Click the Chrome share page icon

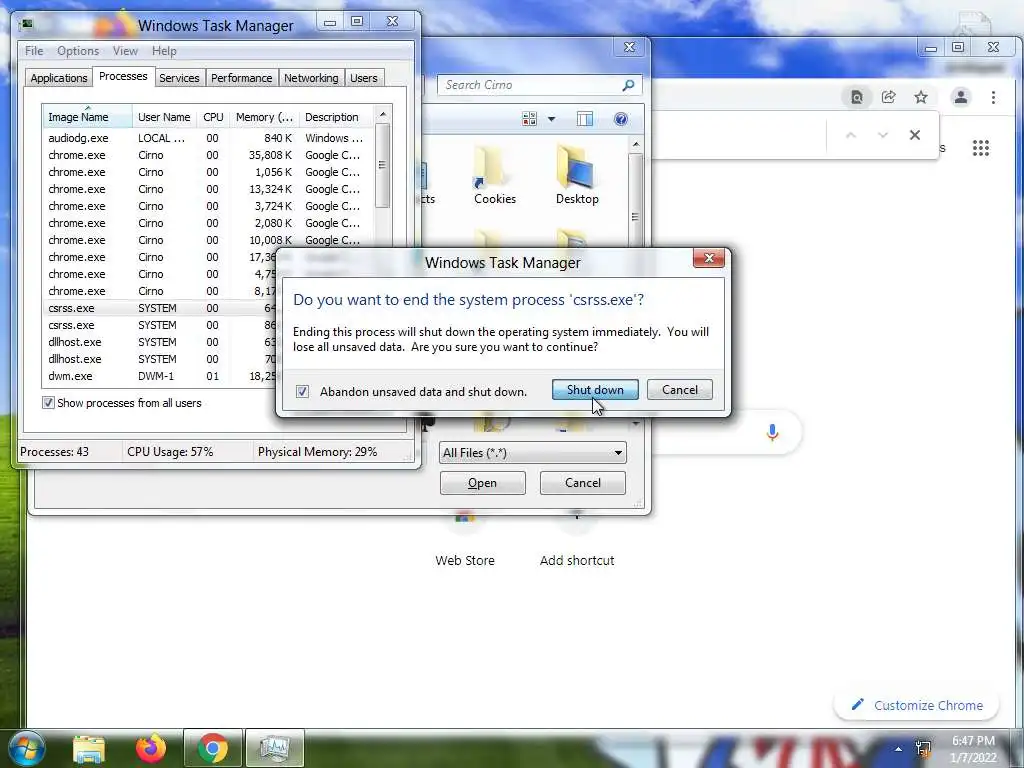coord(888,97)
